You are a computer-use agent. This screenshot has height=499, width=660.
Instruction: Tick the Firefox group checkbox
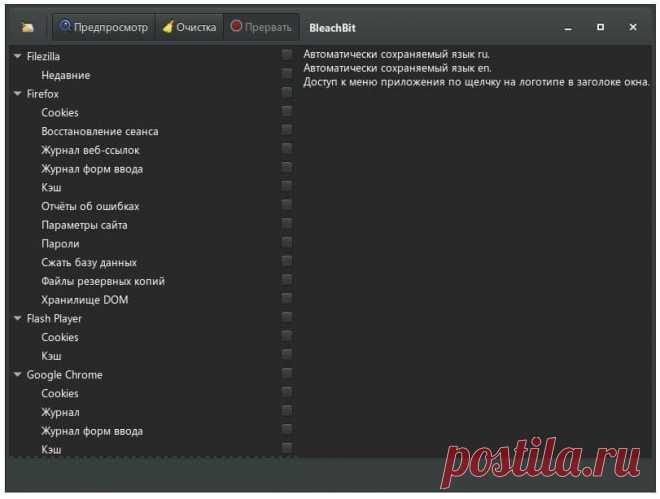pyautogui.click(x=287, y=92)
